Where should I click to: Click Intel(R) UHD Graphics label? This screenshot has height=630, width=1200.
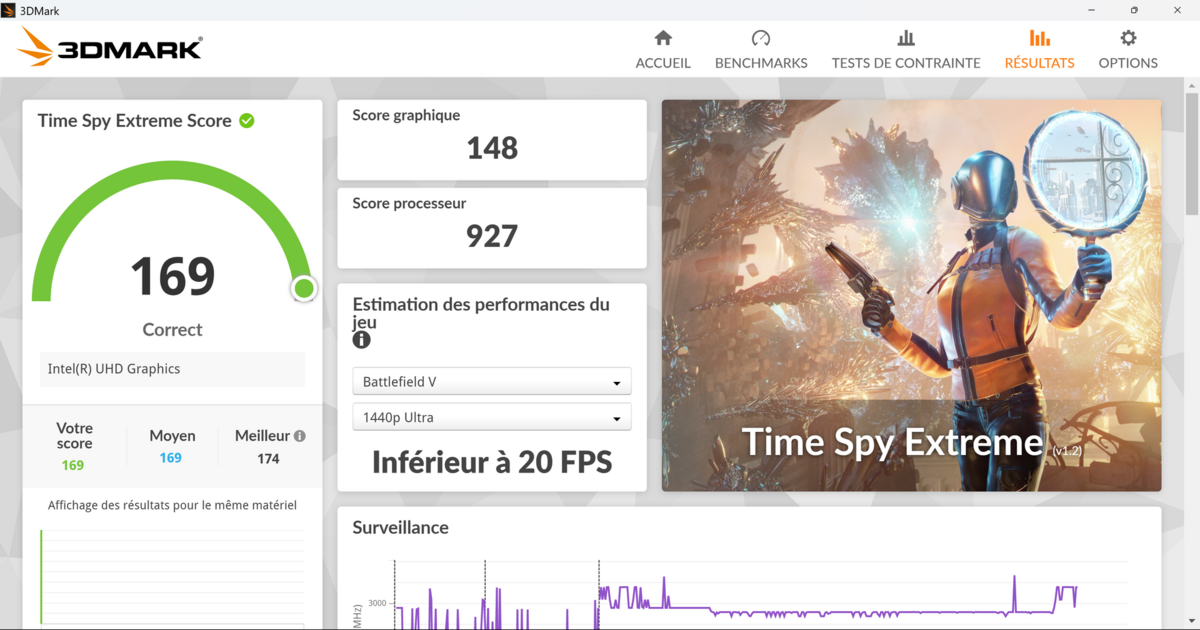114,369
